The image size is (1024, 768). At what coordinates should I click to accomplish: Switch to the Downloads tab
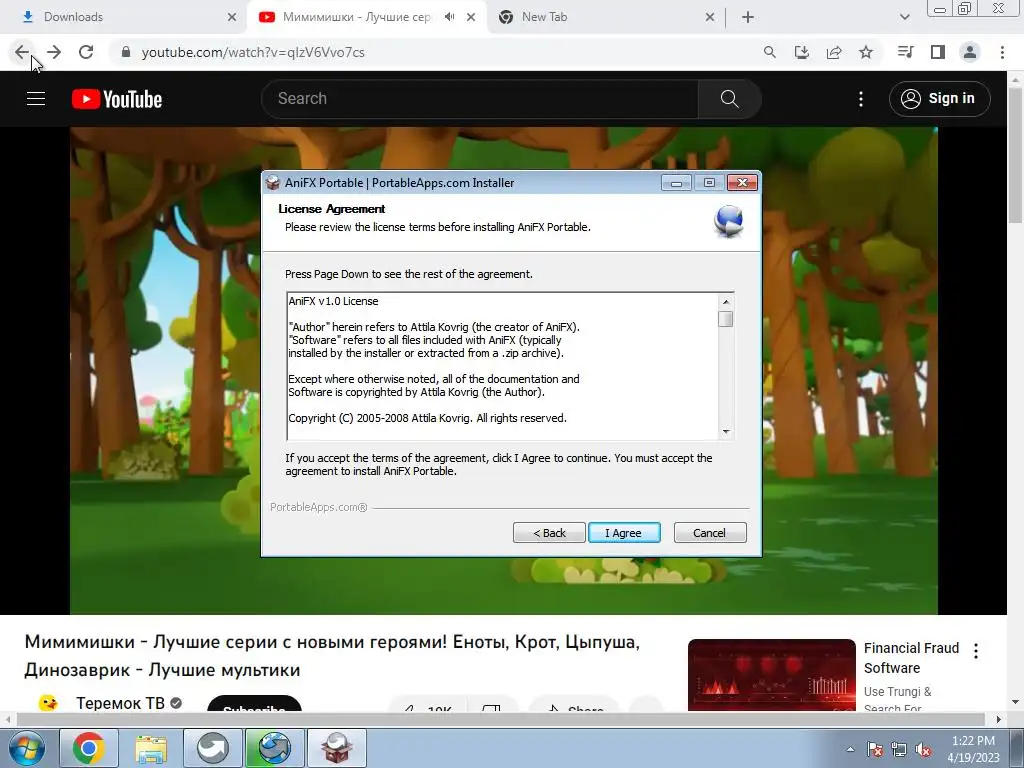(x=124, y=17)
